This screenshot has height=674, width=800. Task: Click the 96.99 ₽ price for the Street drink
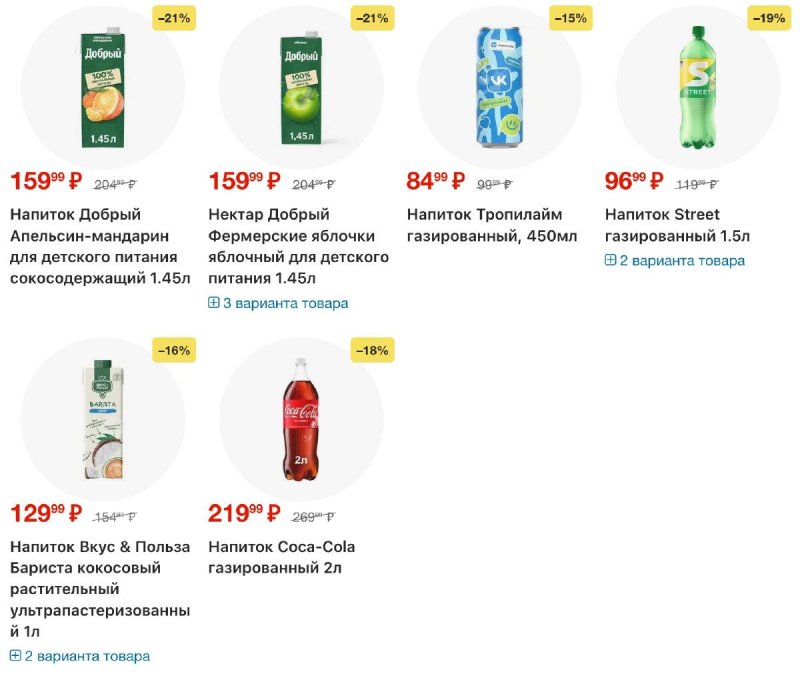point(634,181)
